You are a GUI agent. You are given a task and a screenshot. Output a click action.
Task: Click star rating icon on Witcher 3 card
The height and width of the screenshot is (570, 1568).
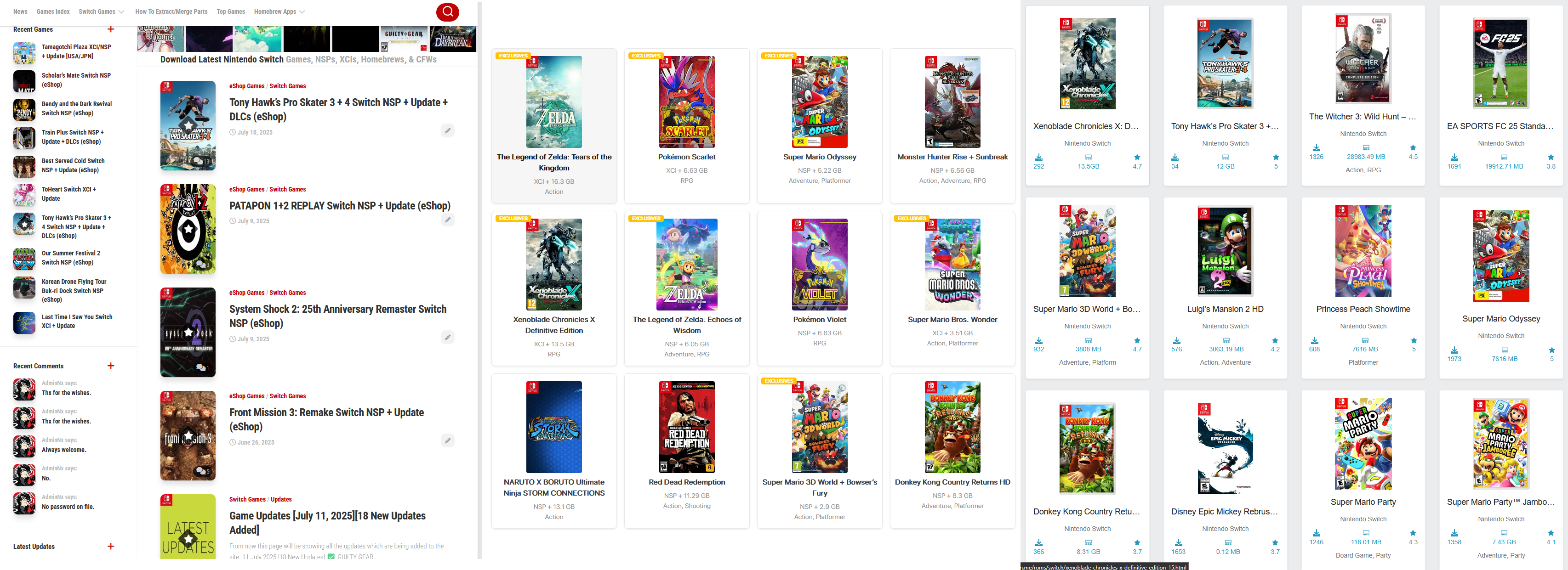1413,147
